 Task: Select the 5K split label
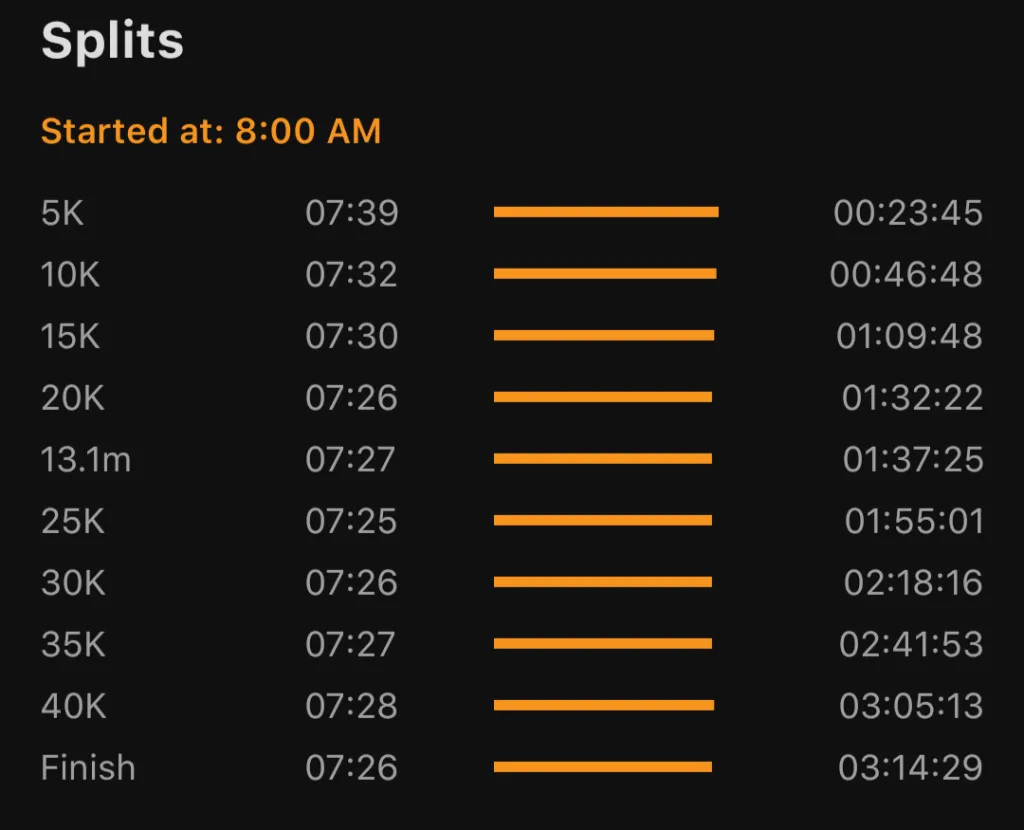click(62, 213)
